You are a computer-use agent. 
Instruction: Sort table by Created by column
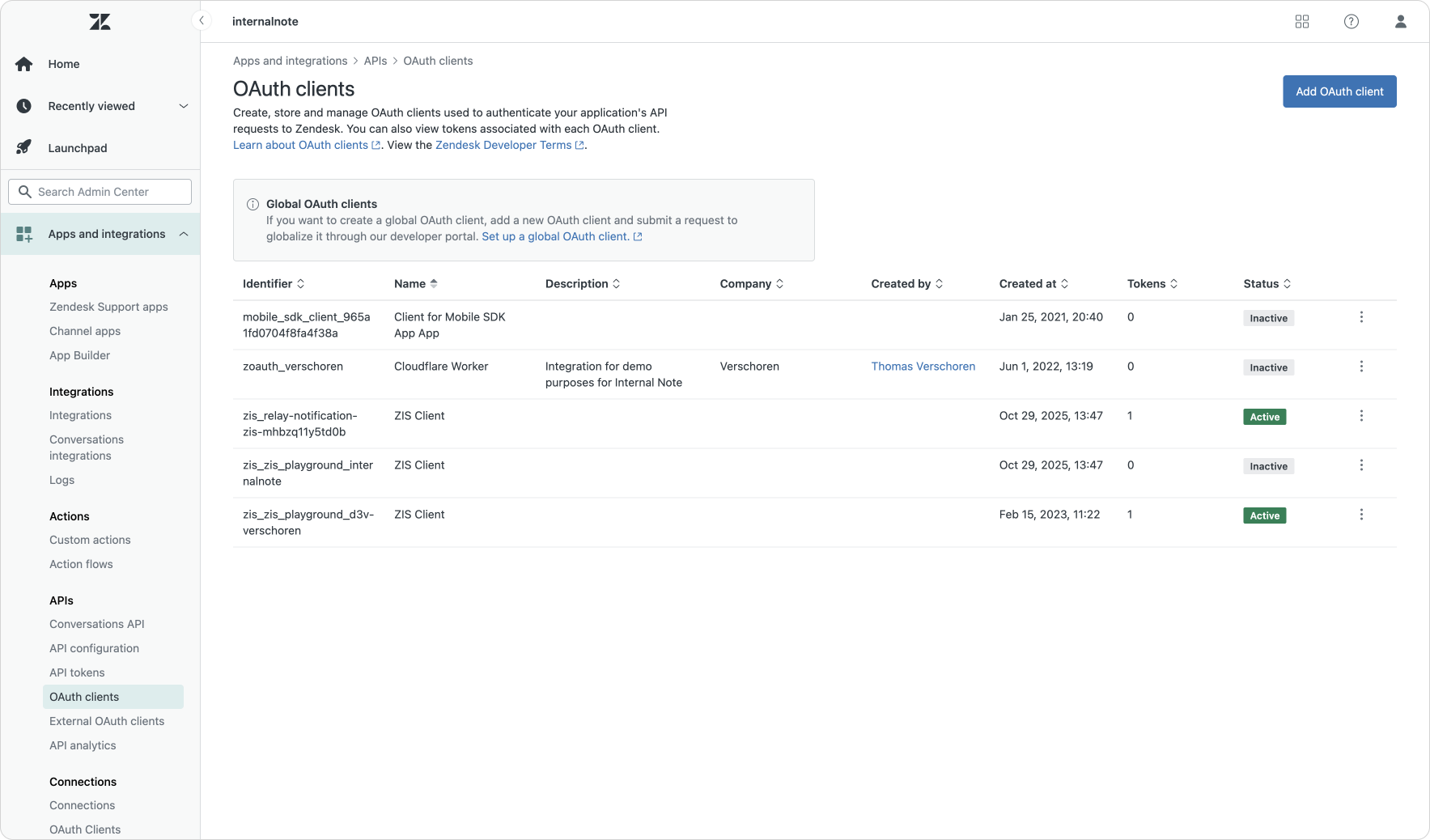(x=907, y=284)
